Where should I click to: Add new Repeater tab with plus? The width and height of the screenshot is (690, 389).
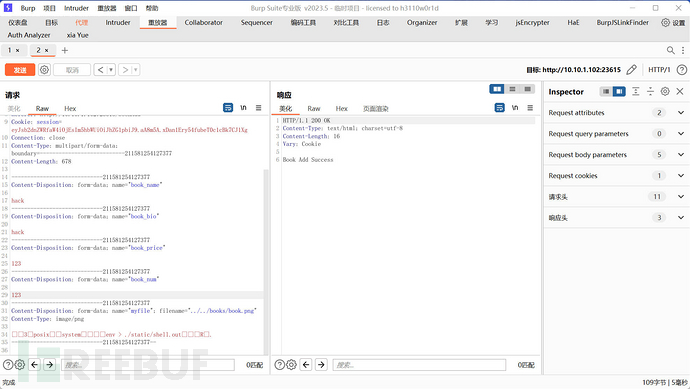(65, 50)
